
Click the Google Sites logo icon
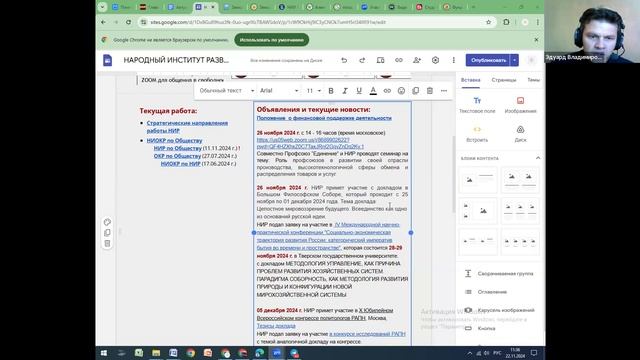[107, 60]
